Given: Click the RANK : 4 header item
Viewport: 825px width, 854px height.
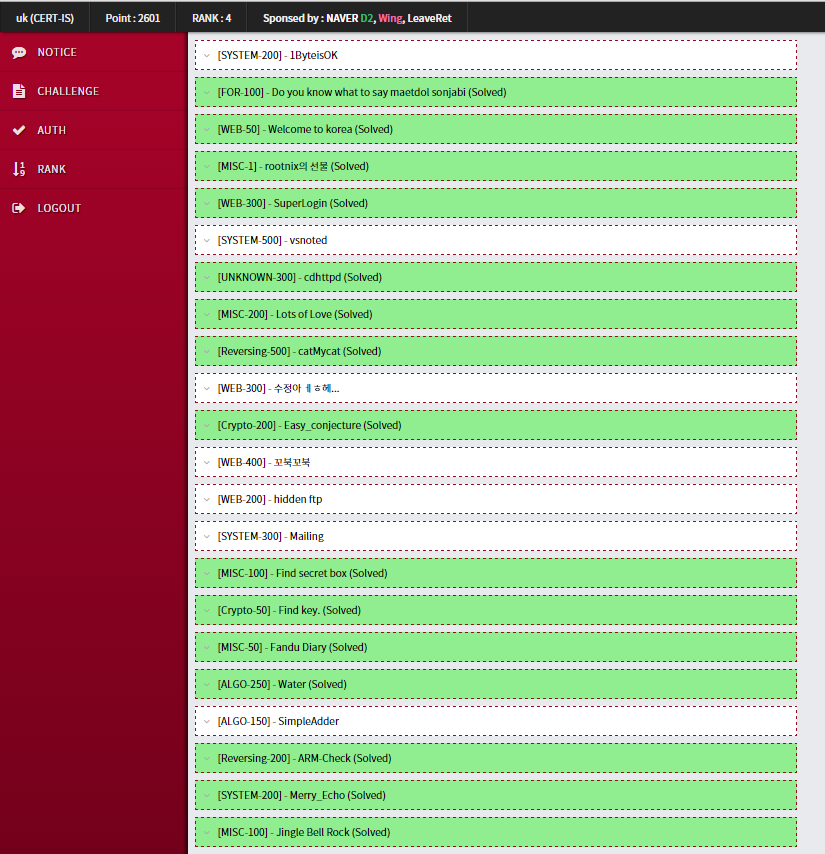Looking at the screenshot, I should click(x=211, y=18).
